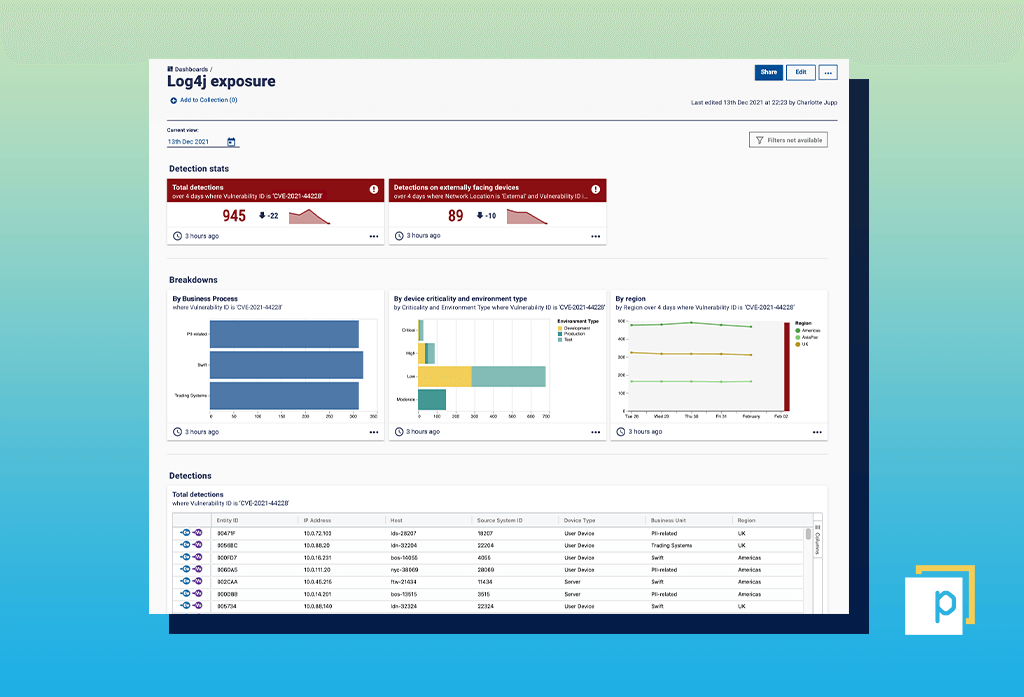This screenshot has height=697, width=1024.
Task: Select the Trading Systems business unit cell
Action: click(671, 545)
